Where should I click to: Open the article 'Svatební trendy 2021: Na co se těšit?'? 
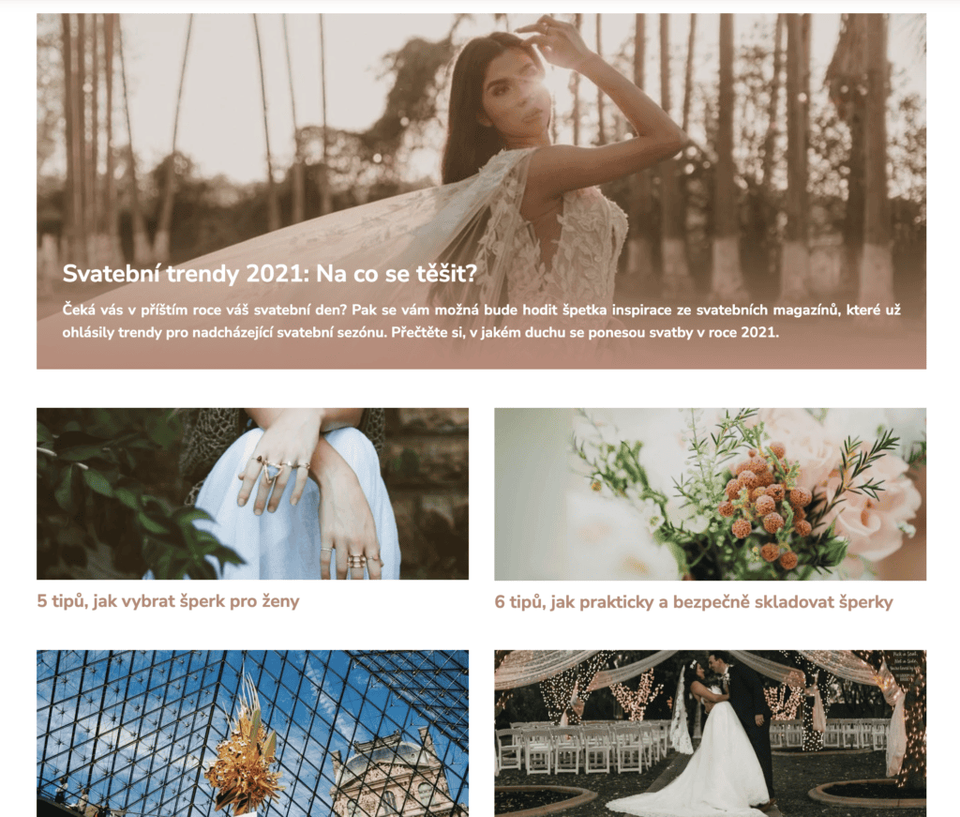point(269,274)
